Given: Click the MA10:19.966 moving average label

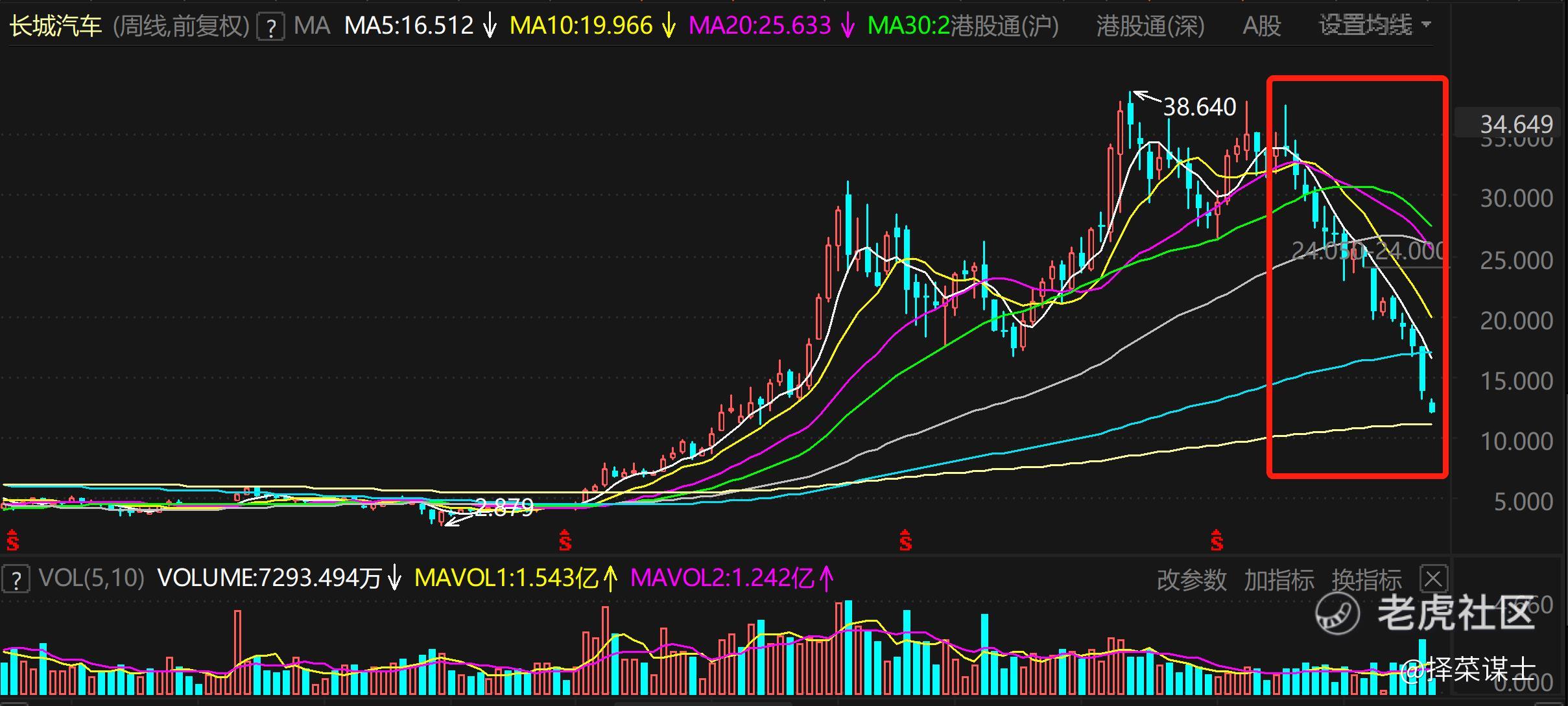Looking at the screenshot, I should tap(581, 25).
